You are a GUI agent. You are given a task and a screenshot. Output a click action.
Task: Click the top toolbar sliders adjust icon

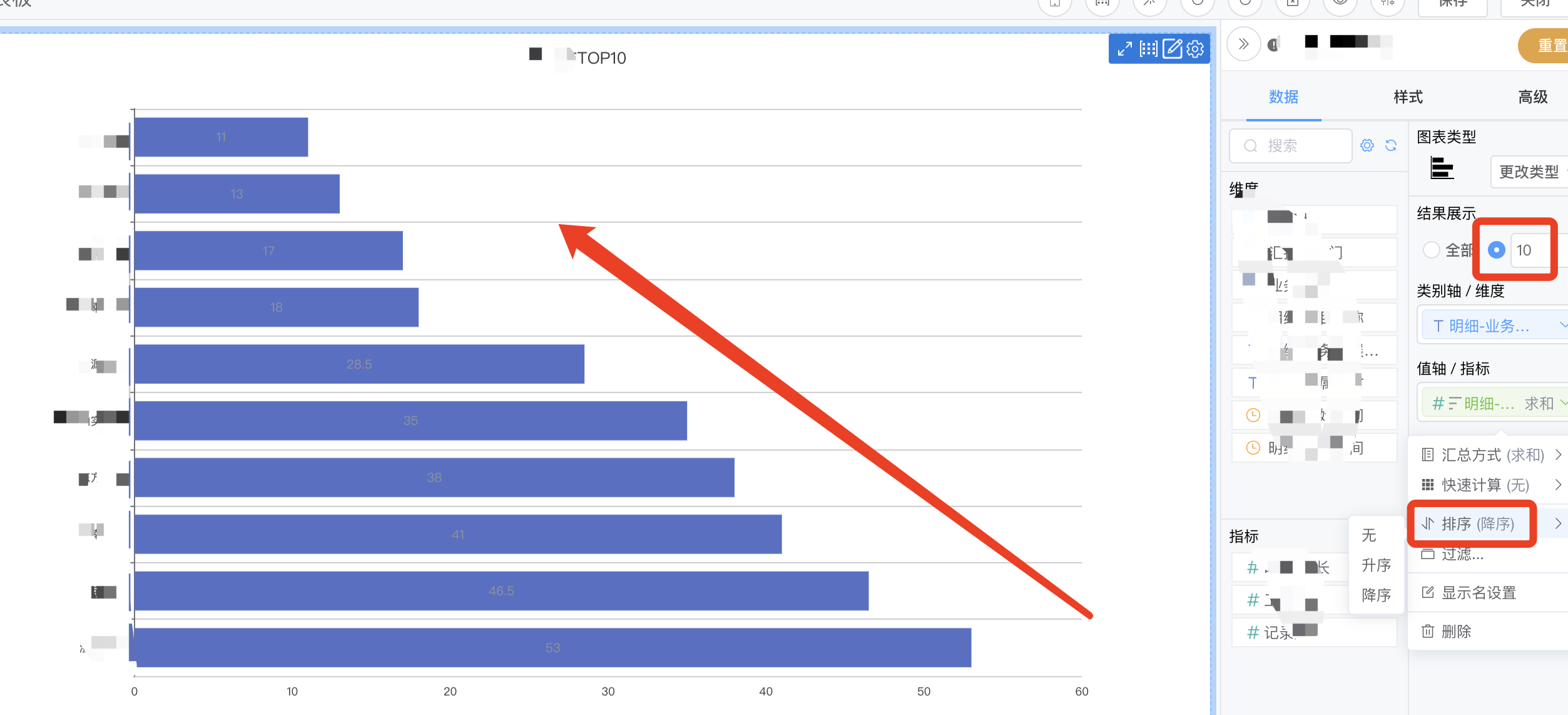[1387, 3]
